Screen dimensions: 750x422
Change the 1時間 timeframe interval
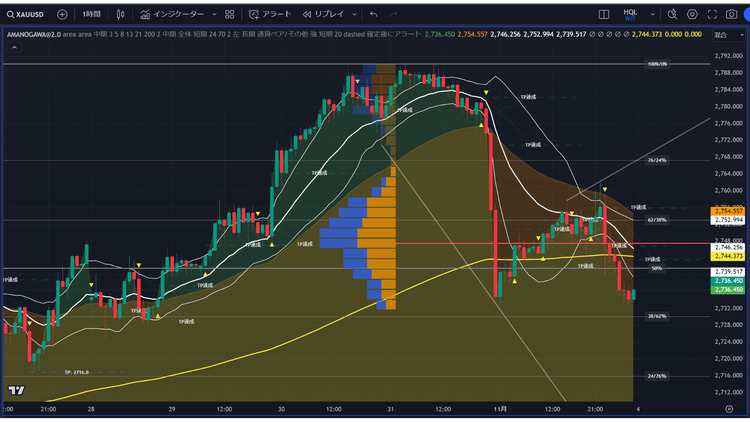pyautogui.click(x=91, y=14)
